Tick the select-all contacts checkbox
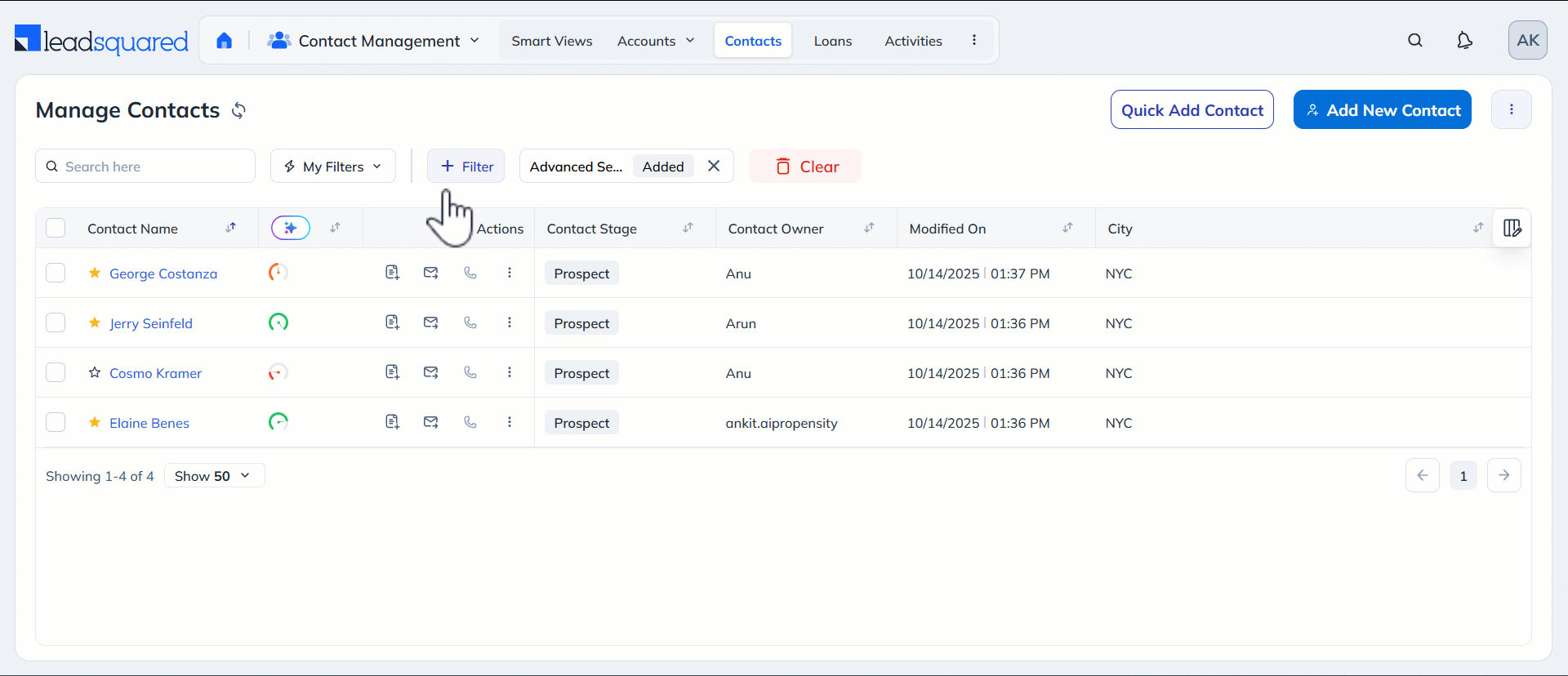 [56, 229]
